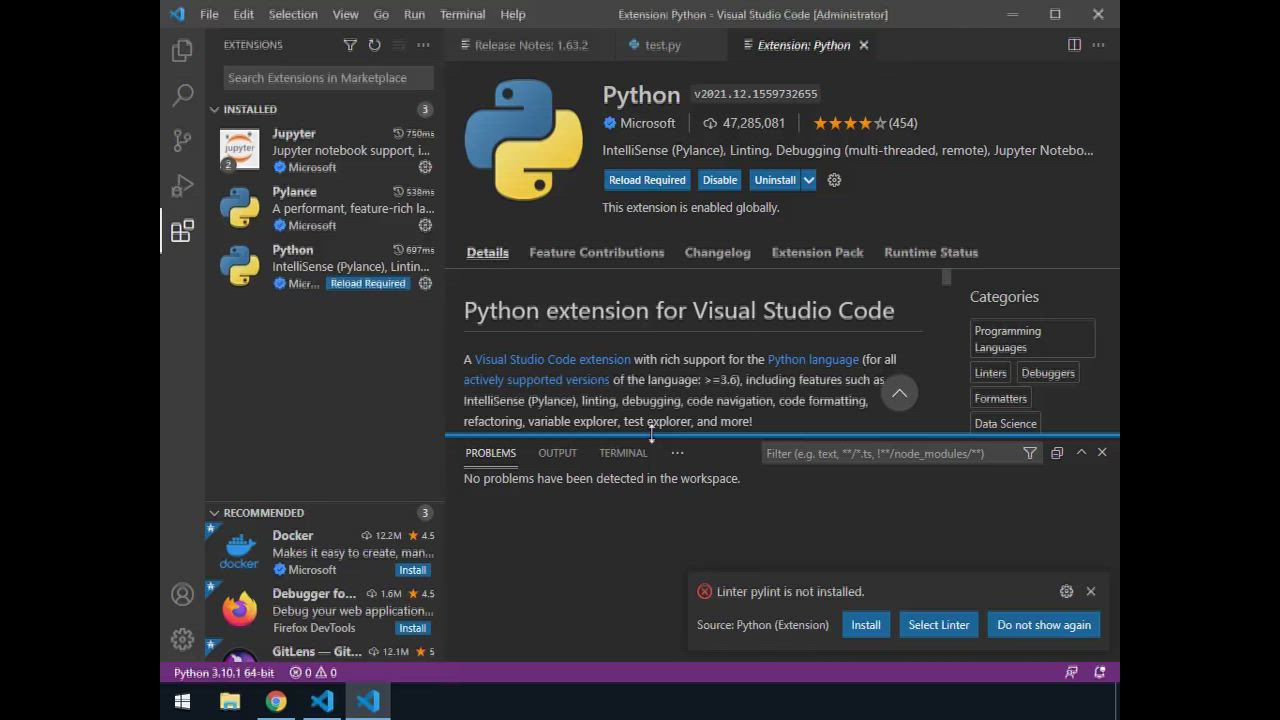
Task: Open the Explorer view in activity bar
Action: tap(182, 50)
